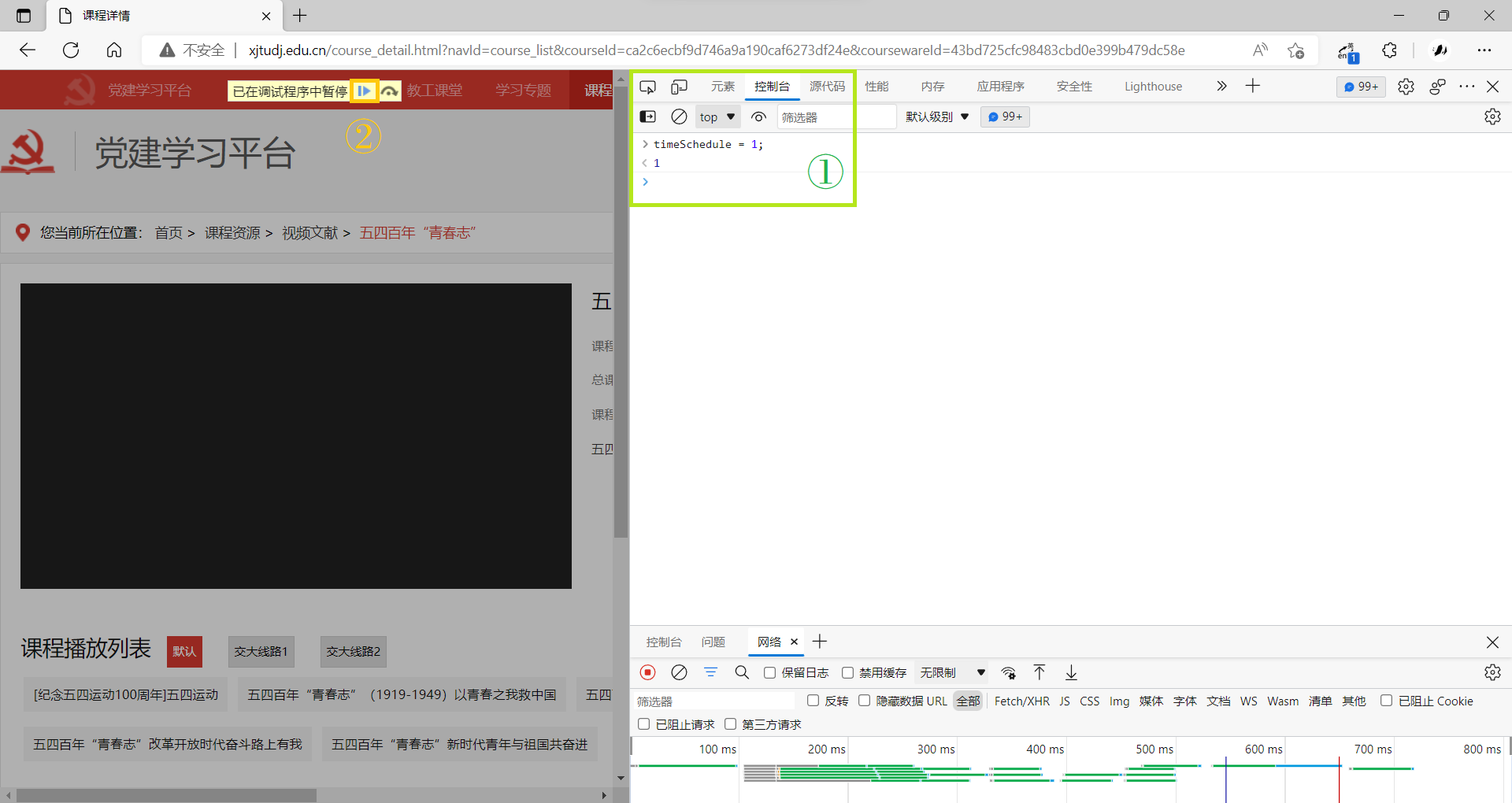The image size is (1512, 803).
Task: Toggle device emulation icon in DevTools
Action: [679, 87]
